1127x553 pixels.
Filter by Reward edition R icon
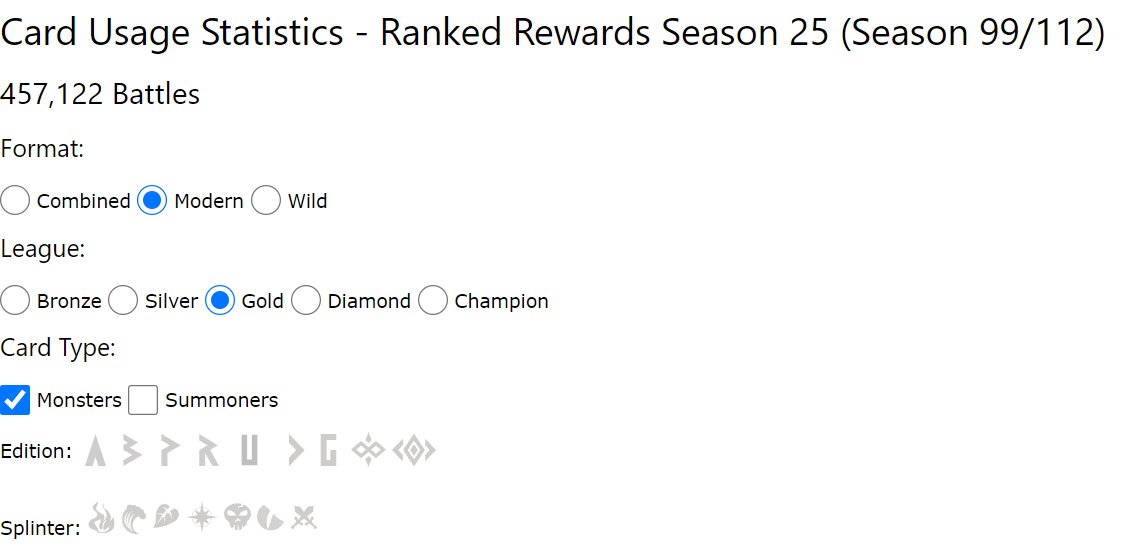pyautogui.click(x=208, y=451)
